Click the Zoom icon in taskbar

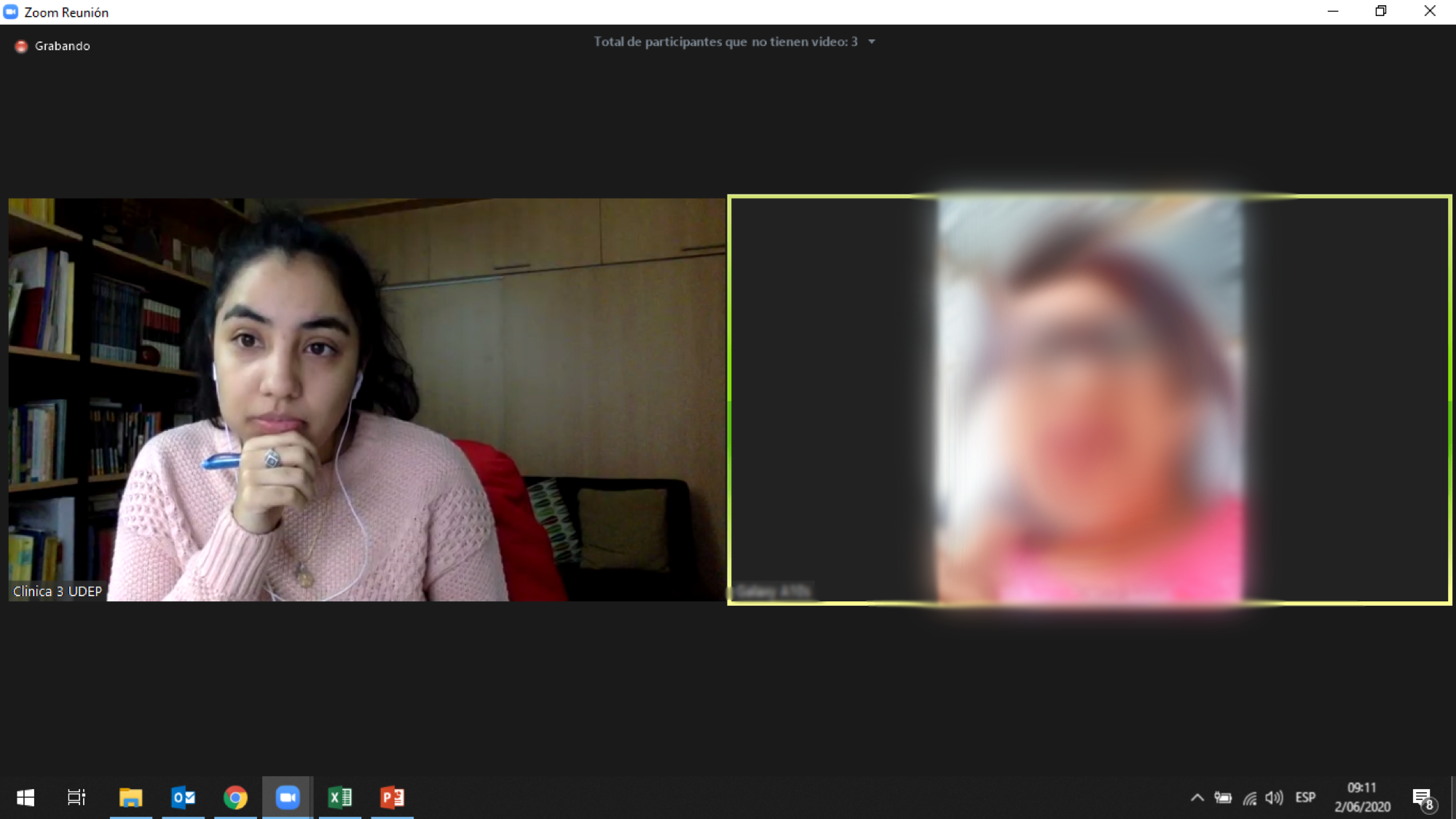point(288,797)
